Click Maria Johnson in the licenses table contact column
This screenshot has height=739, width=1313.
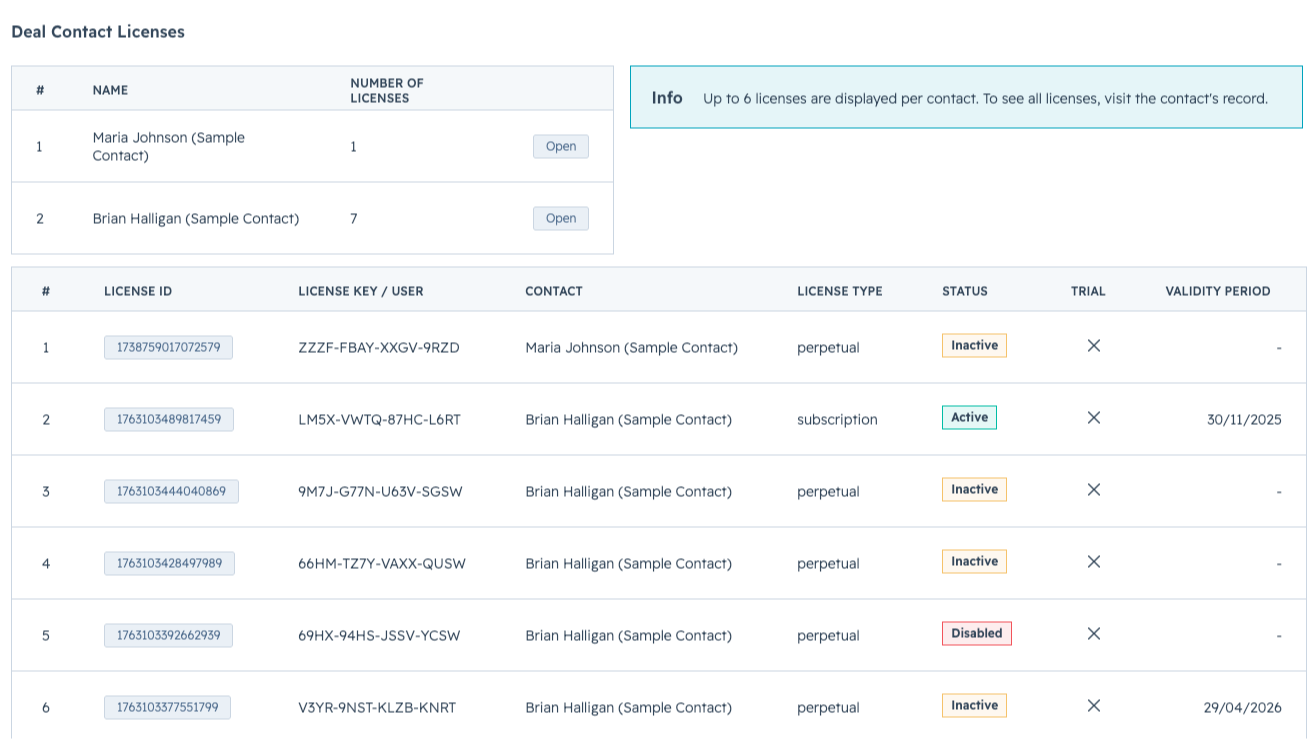631,347
